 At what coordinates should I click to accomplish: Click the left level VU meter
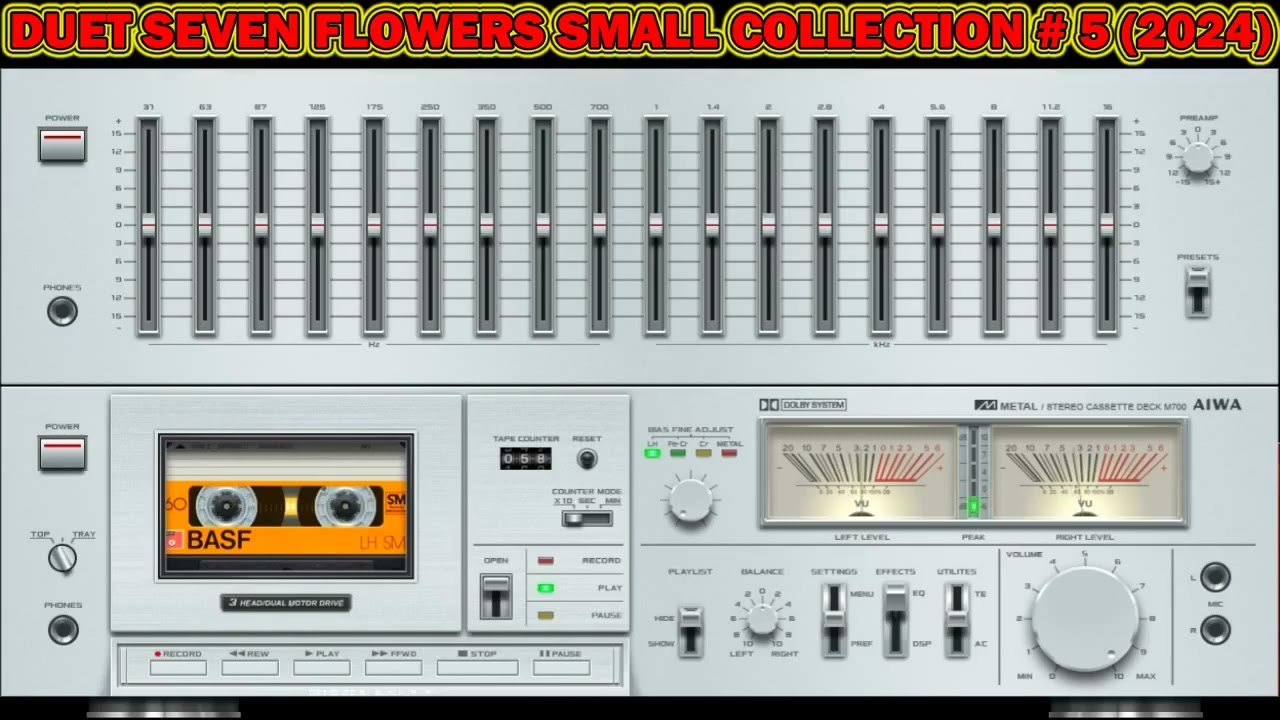(860, 472)
